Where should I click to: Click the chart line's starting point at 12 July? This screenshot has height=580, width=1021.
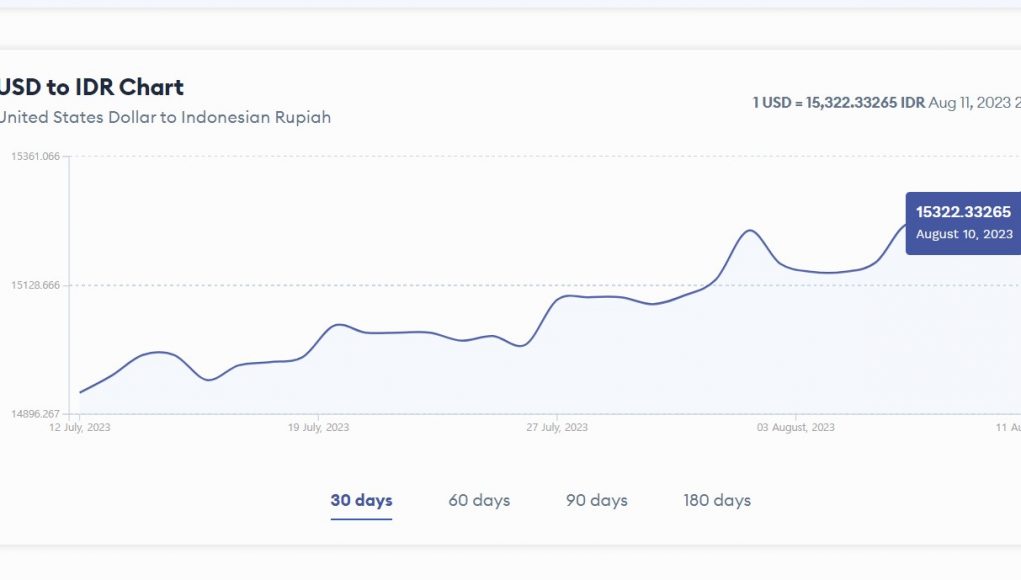(80, 392)
